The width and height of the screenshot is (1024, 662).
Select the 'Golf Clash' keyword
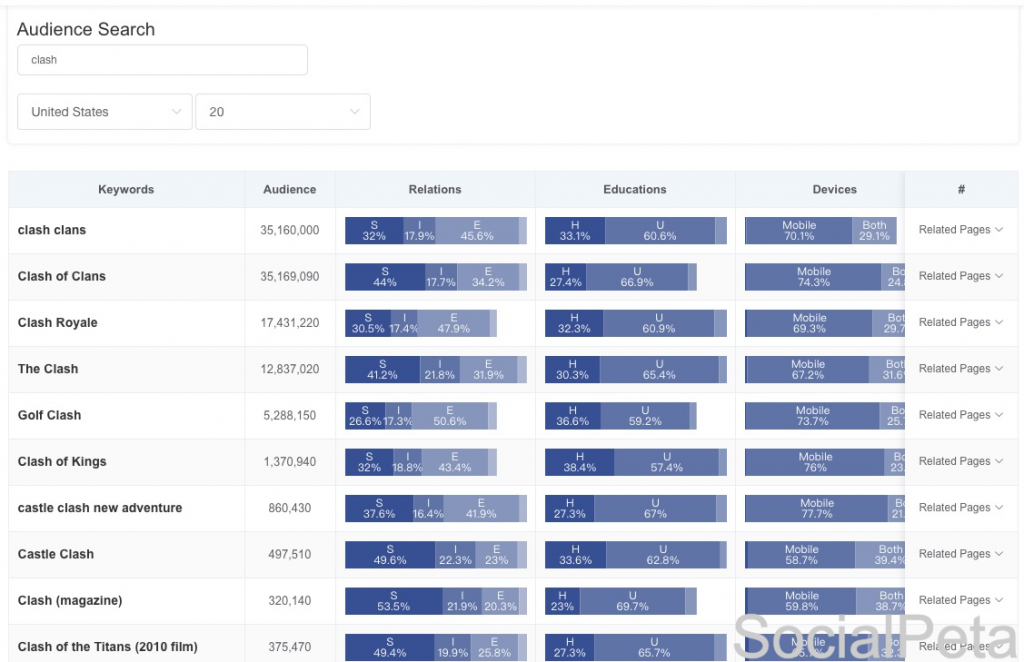coord(50,415)
